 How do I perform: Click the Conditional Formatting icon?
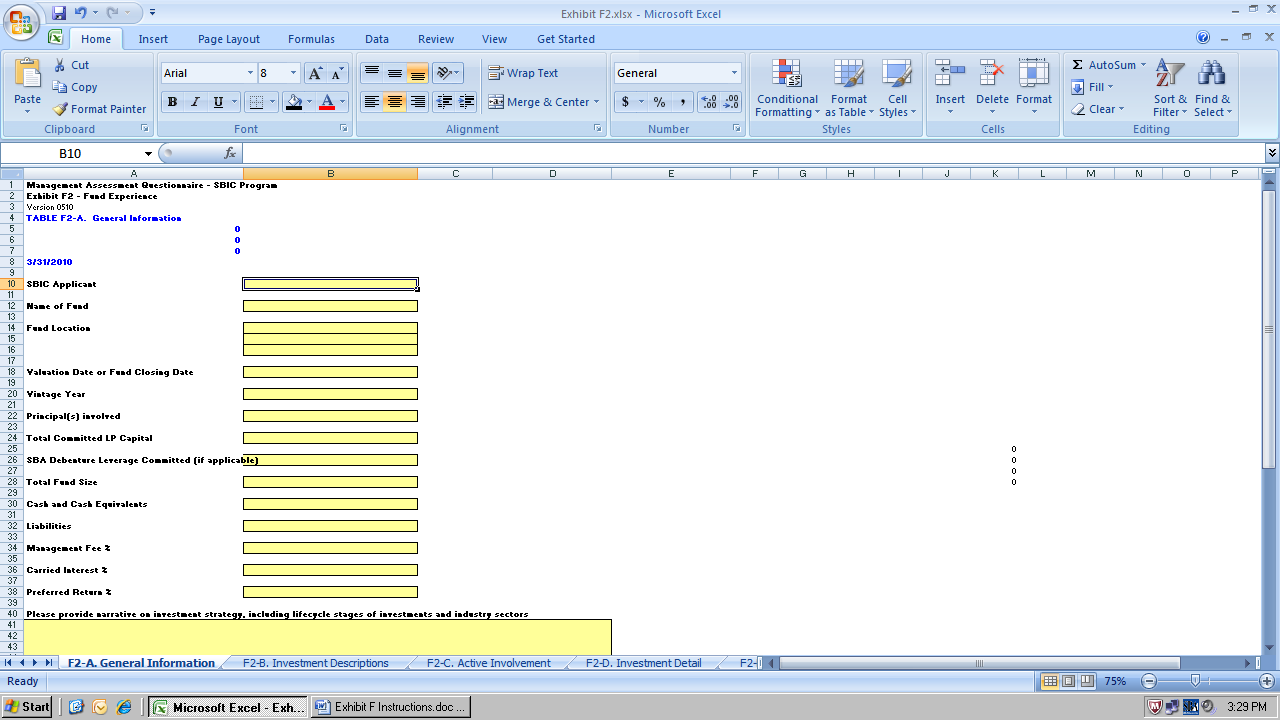click(787, 75)
